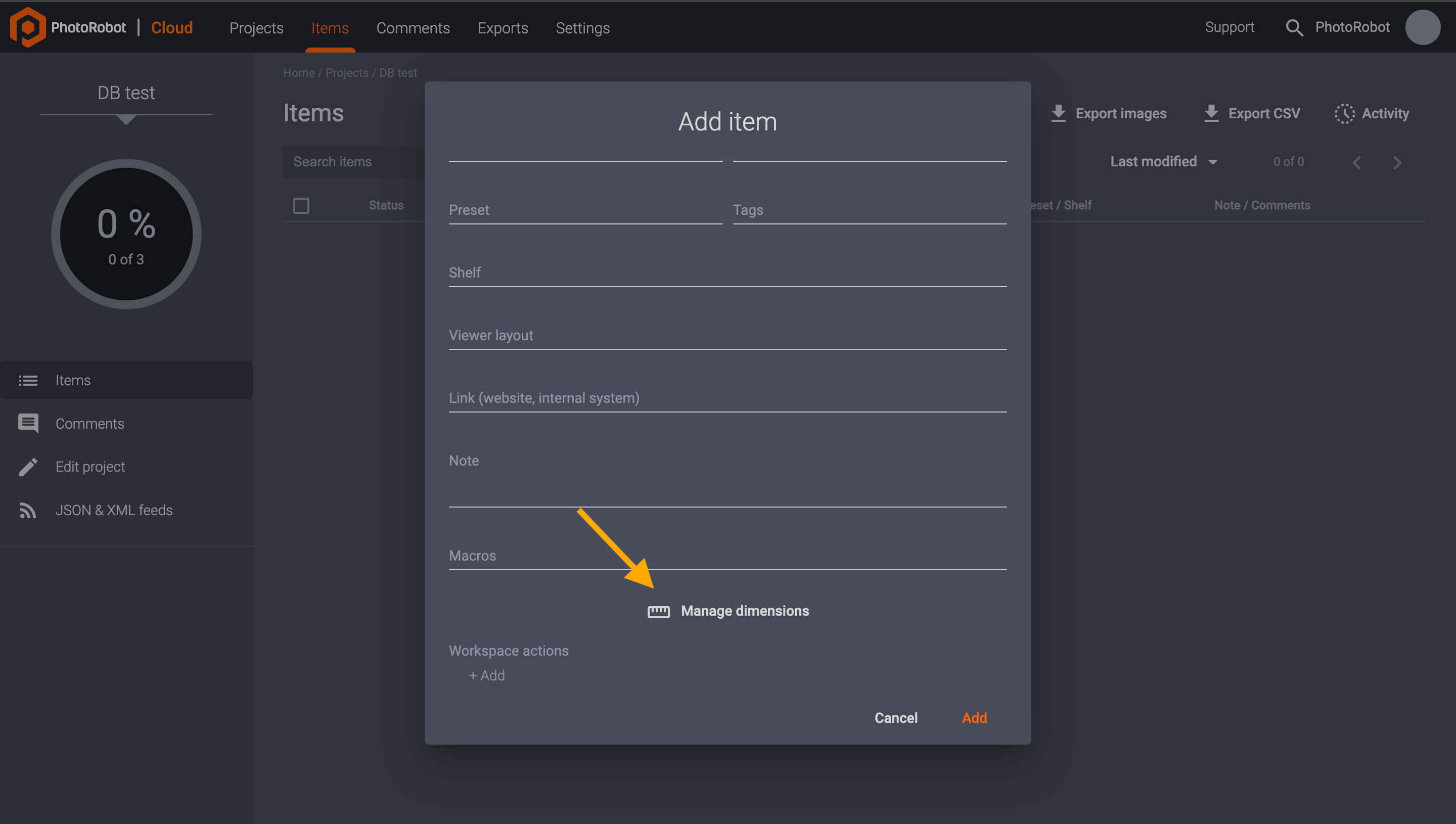Image resolution: width=1456 pixels, height=824 pixels.
Task: Toggle the select-all items checkbox
Action: (301, 205)
